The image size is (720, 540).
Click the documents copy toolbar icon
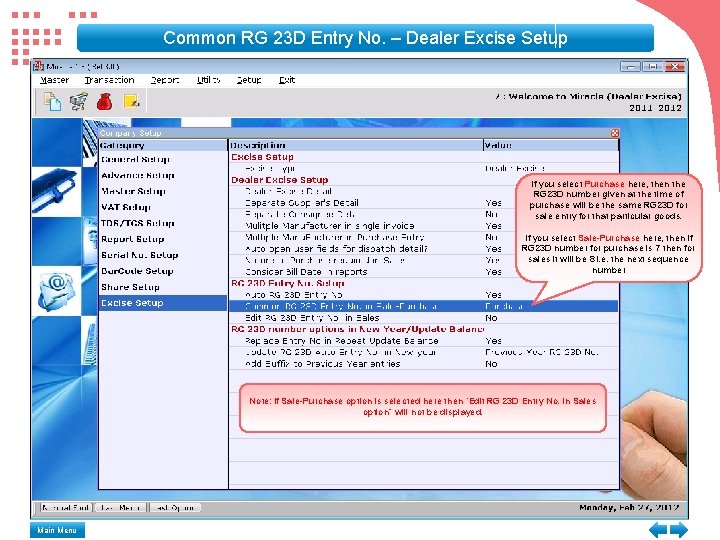point(52,101)
